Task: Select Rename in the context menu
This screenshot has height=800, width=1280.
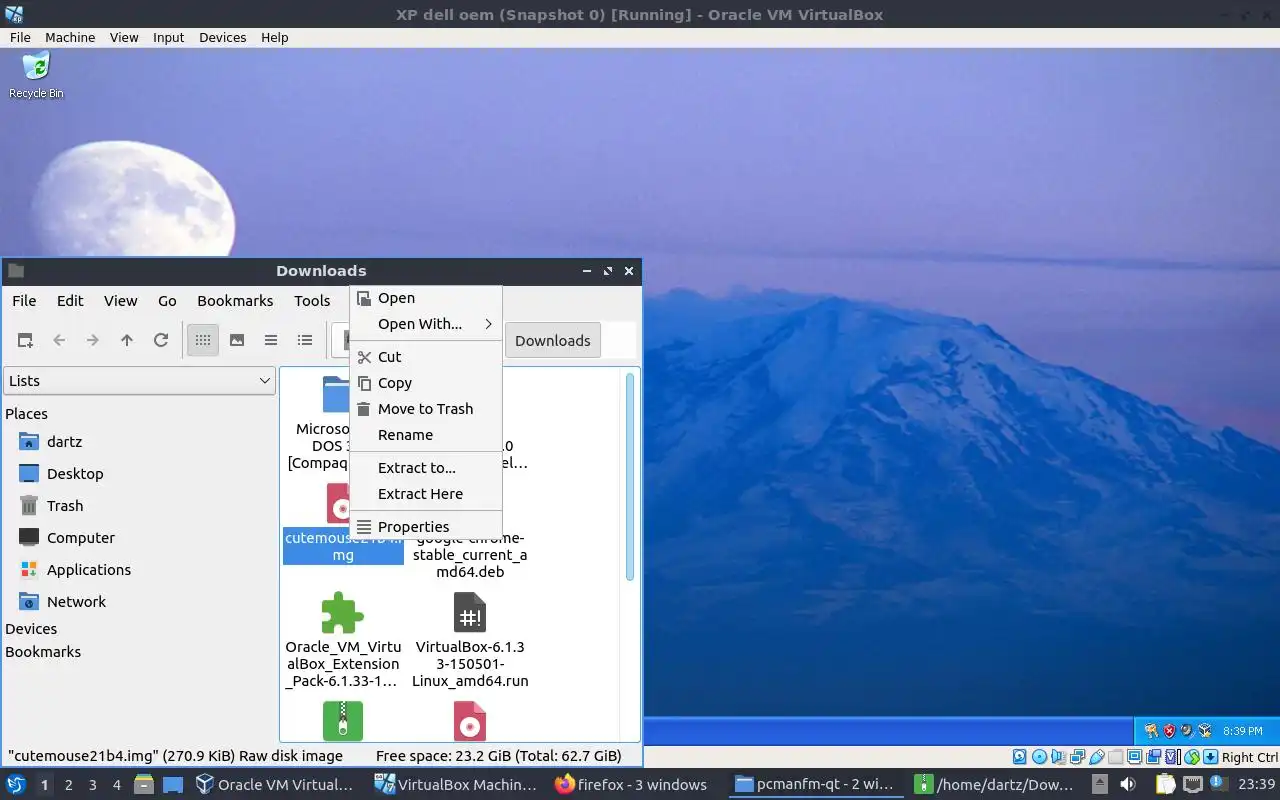Action: [x=426, y=435]
